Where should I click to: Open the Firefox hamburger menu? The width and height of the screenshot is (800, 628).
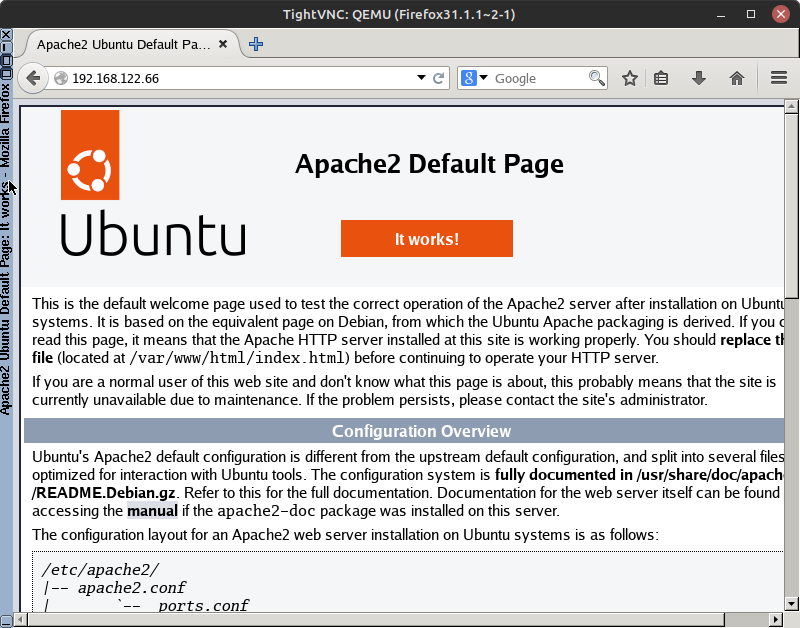779,78
